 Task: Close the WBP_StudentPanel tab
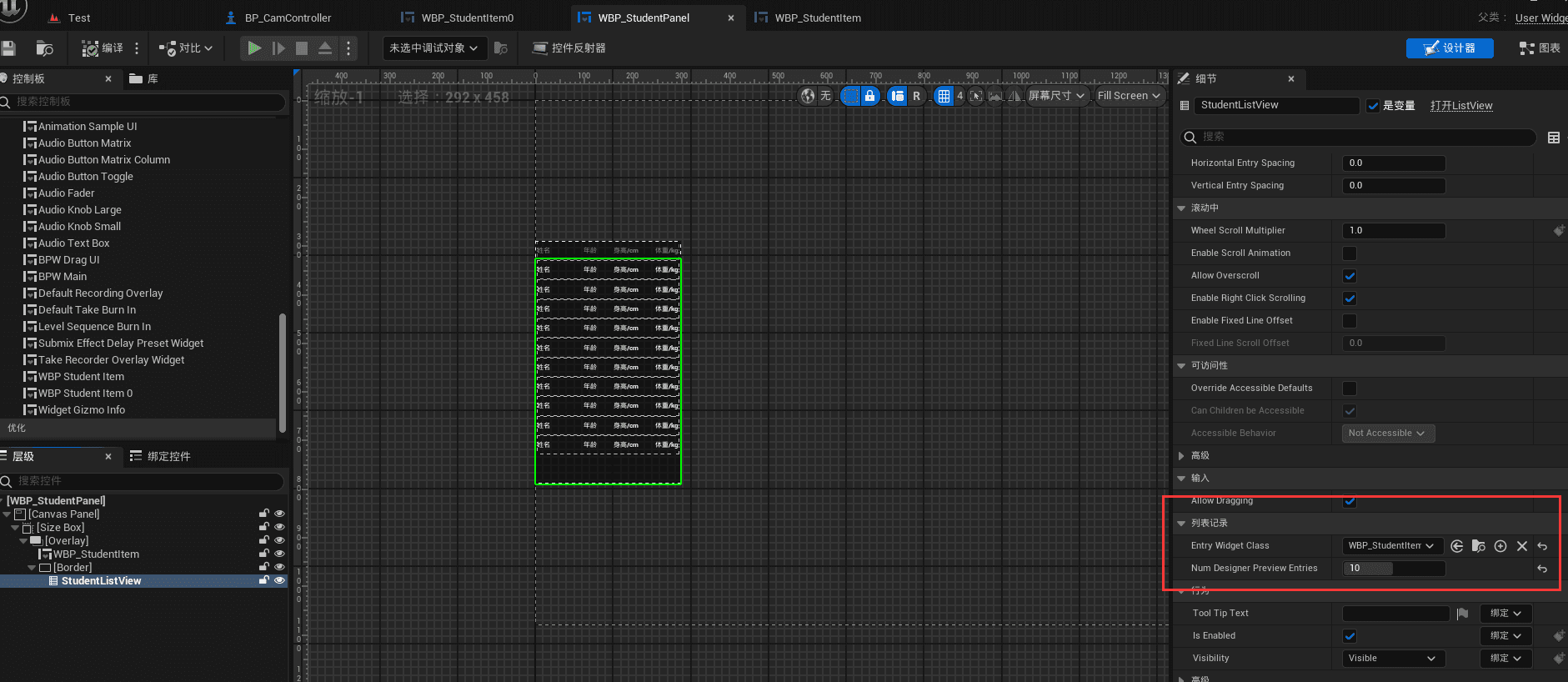pos(731,18)
